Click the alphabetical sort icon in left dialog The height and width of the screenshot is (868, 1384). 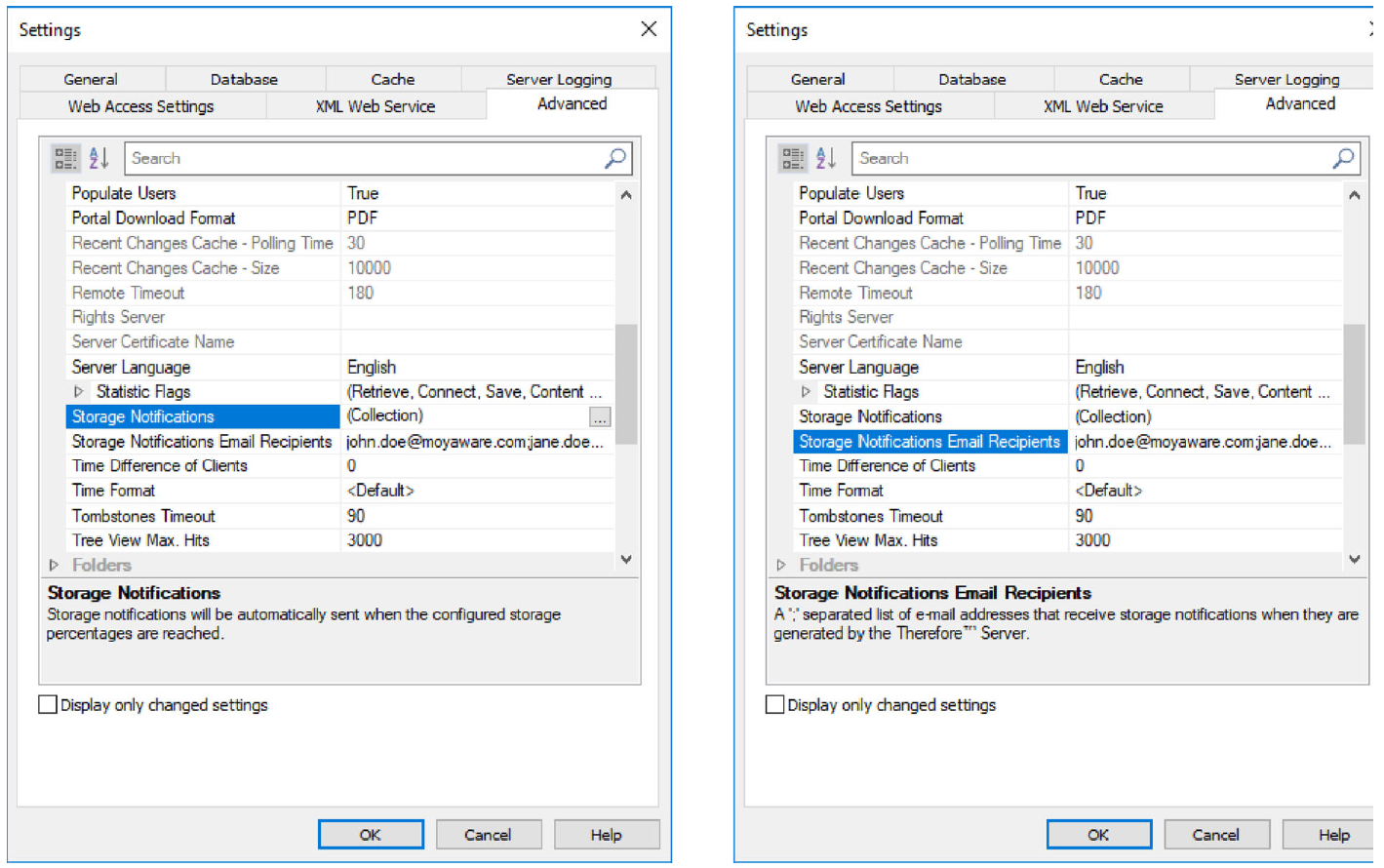(99, 158)
